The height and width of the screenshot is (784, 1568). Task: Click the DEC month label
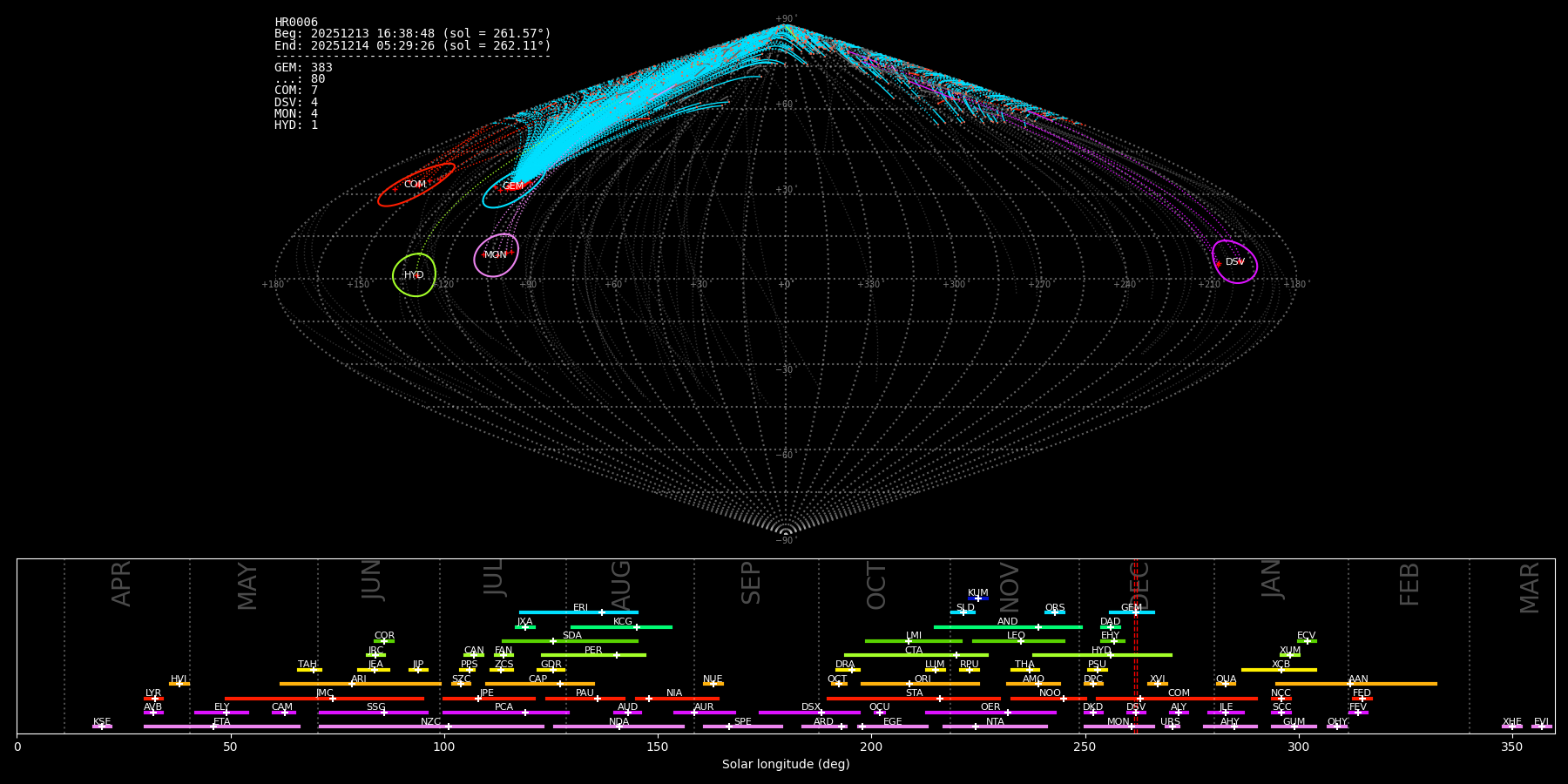[1139, 586]
